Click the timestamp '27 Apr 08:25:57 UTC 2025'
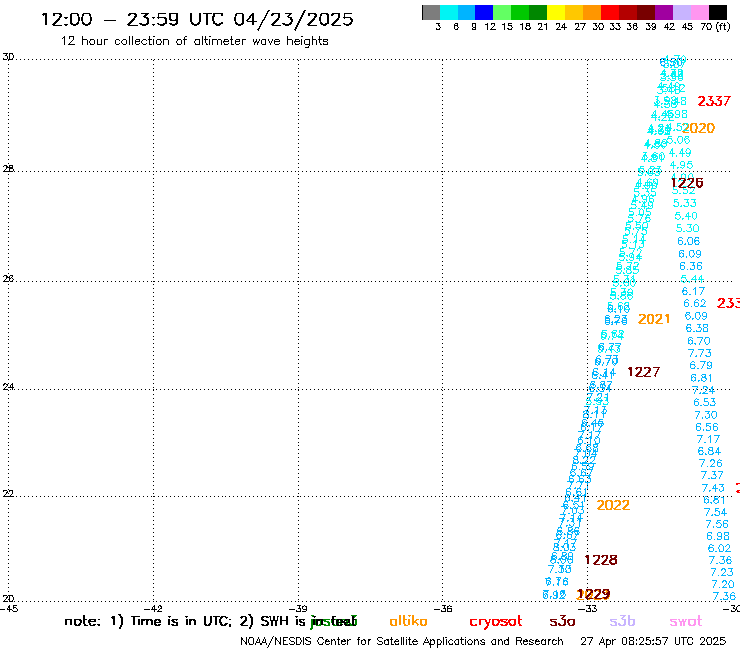 653,641
